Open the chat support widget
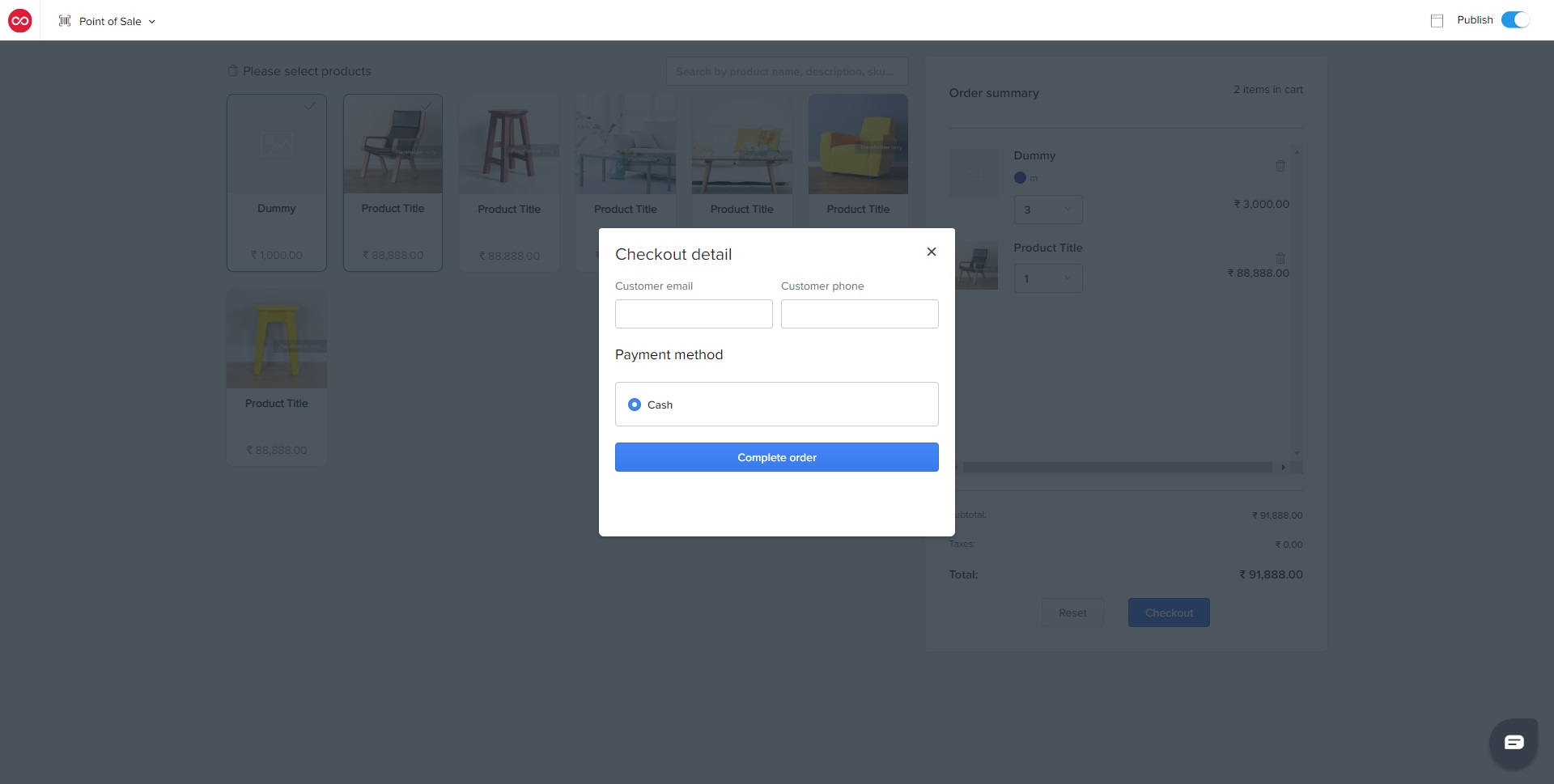The image size is (1554, 784). click(1514, 742)
